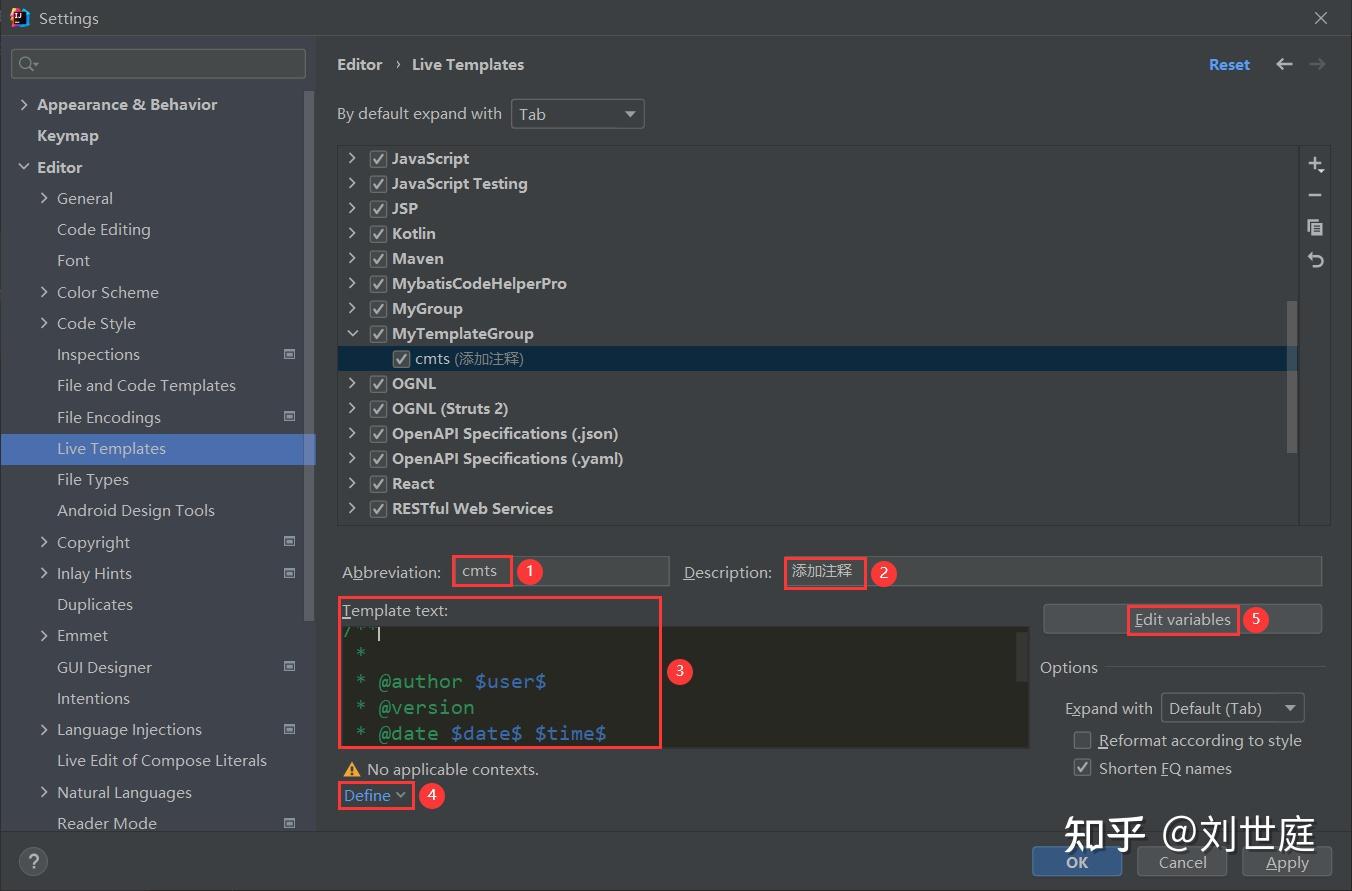Select the MybatisCodeHelperPro group row

[817, 284]
